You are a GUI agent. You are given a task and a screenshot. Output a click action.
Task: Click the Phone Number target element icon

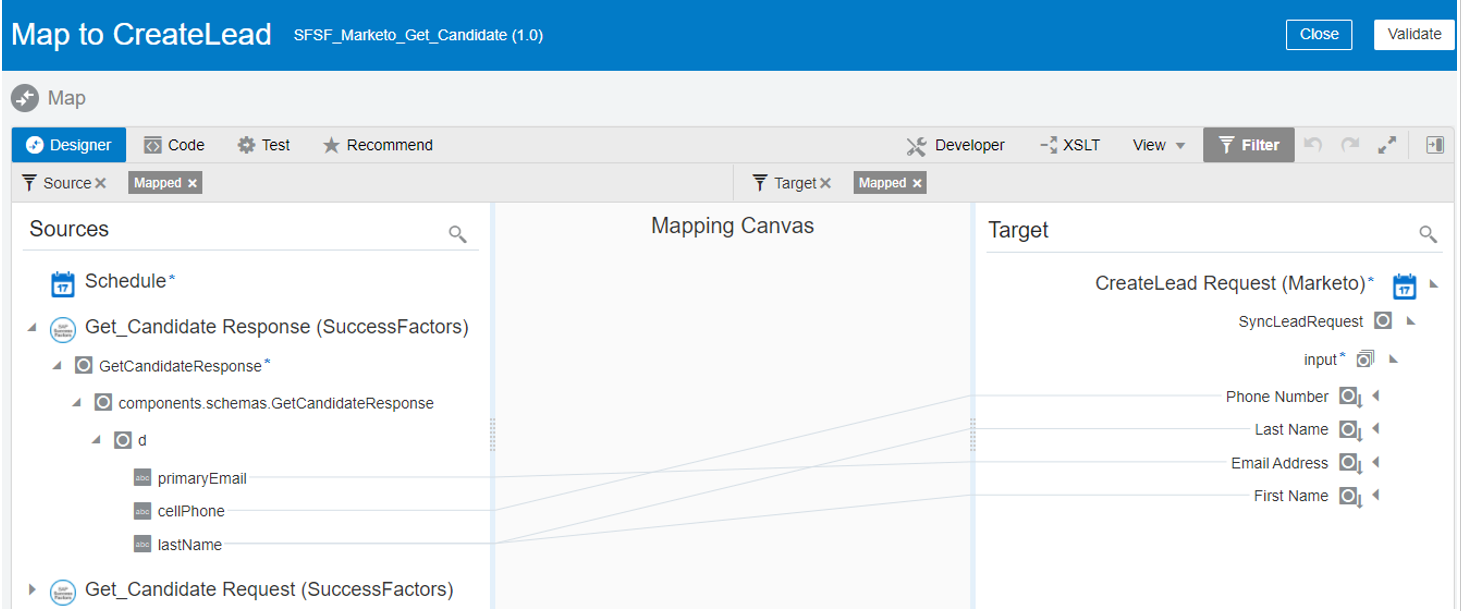coord(1351,398)
